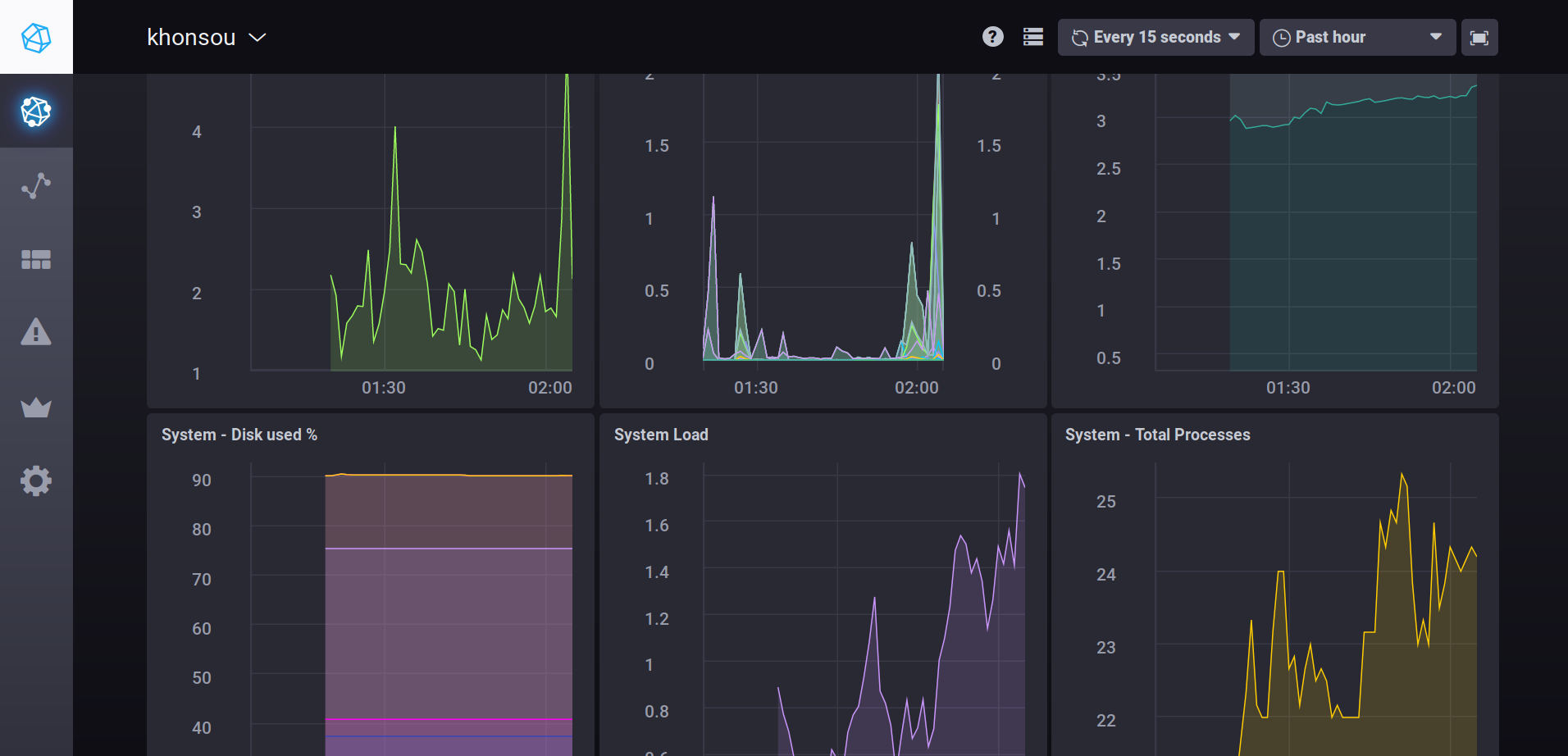Toggle template variables control icon
The height and width of the screenshot is (756, 1568).
(x=1033, y=37)
